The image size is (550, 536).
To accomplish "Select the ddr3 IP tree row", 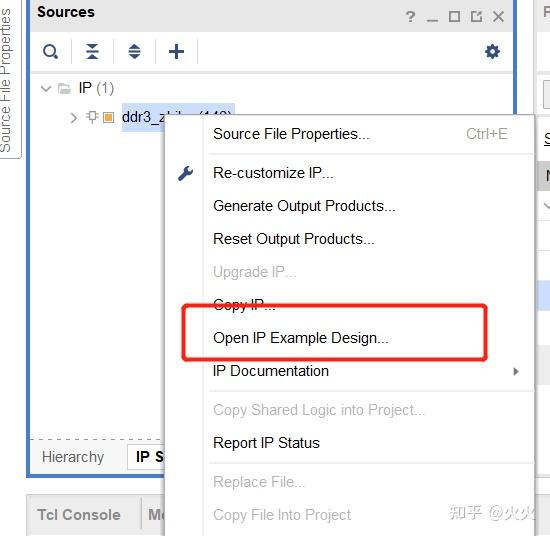I will pyautogui.click(x=143, y=118).
